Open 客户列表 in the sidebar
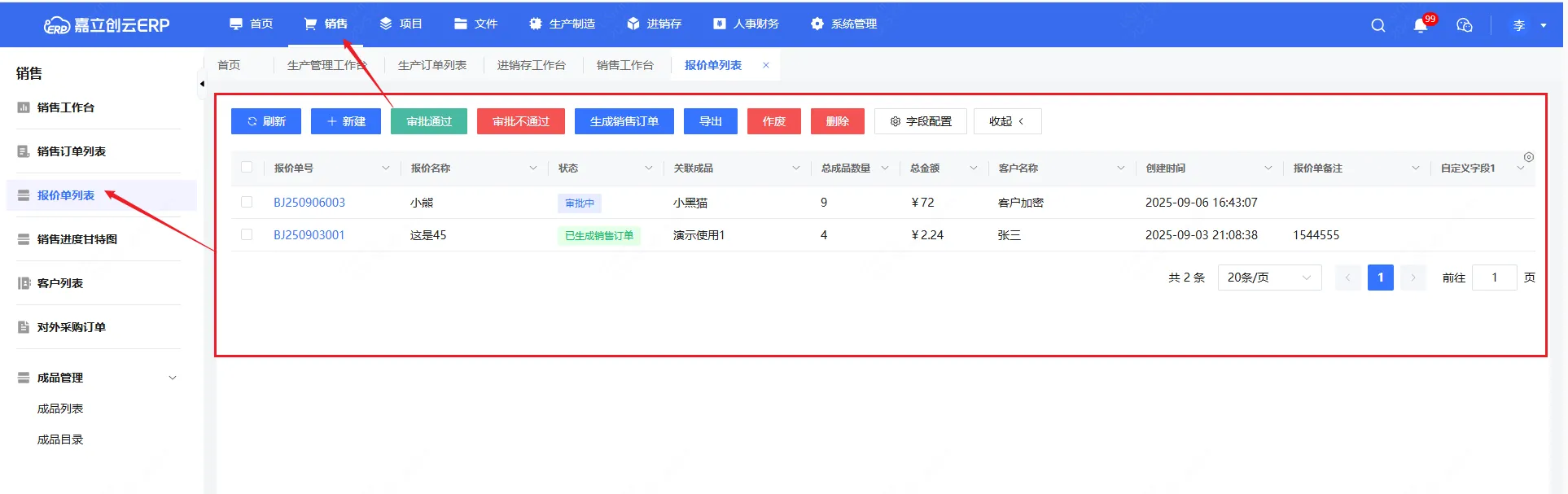Screen dimensions: 1568x494 tap(59, 283)
